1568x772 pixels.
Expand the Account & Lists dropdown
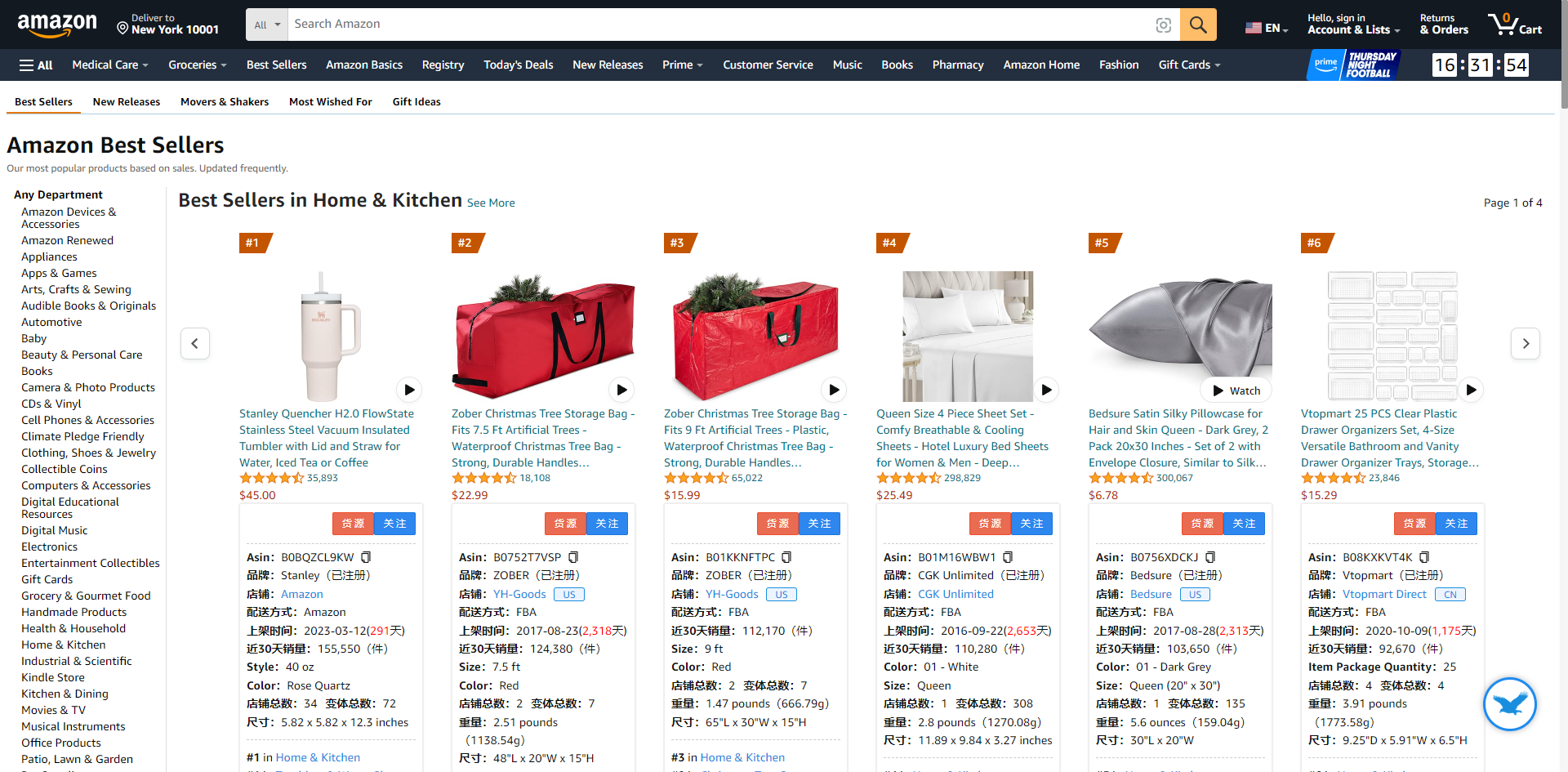click(1353, 25)
